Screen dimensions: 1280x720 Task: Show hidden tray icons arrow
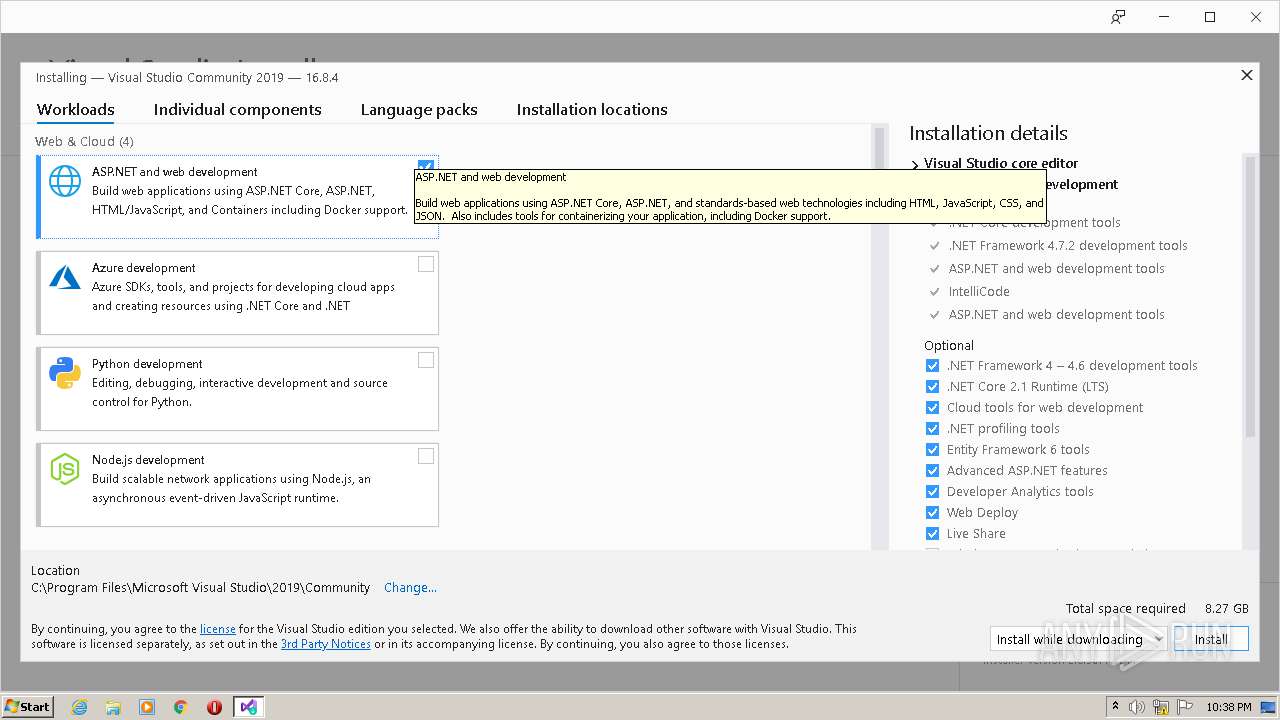click(x=1116, y=706)
